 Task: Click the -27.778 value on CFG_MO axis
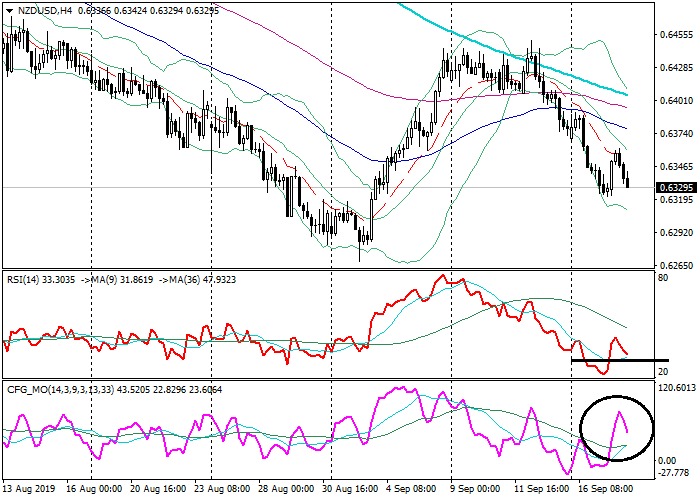tap(675, 474)
